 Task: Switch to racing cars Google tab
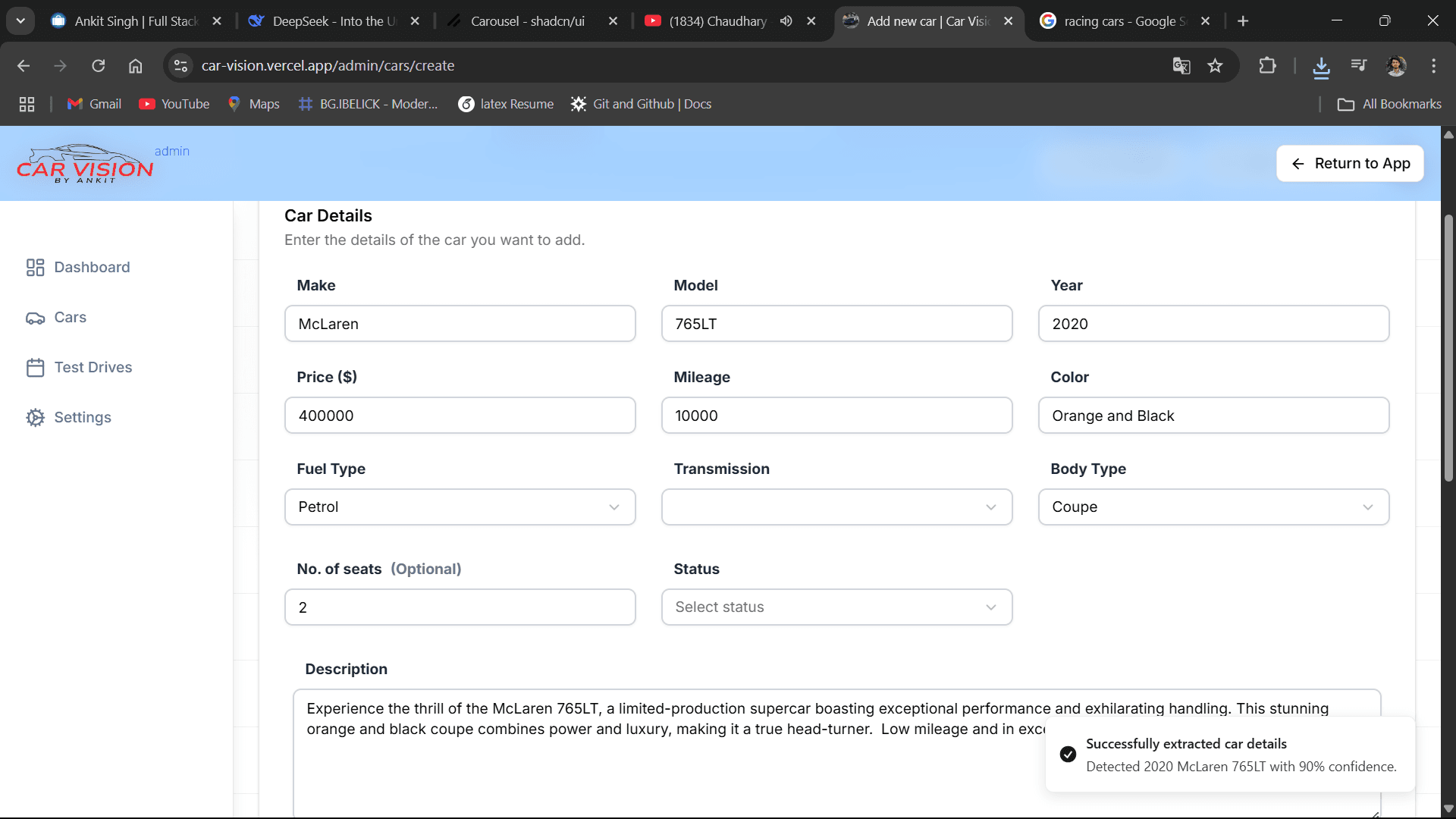(x=1123, y=21)
